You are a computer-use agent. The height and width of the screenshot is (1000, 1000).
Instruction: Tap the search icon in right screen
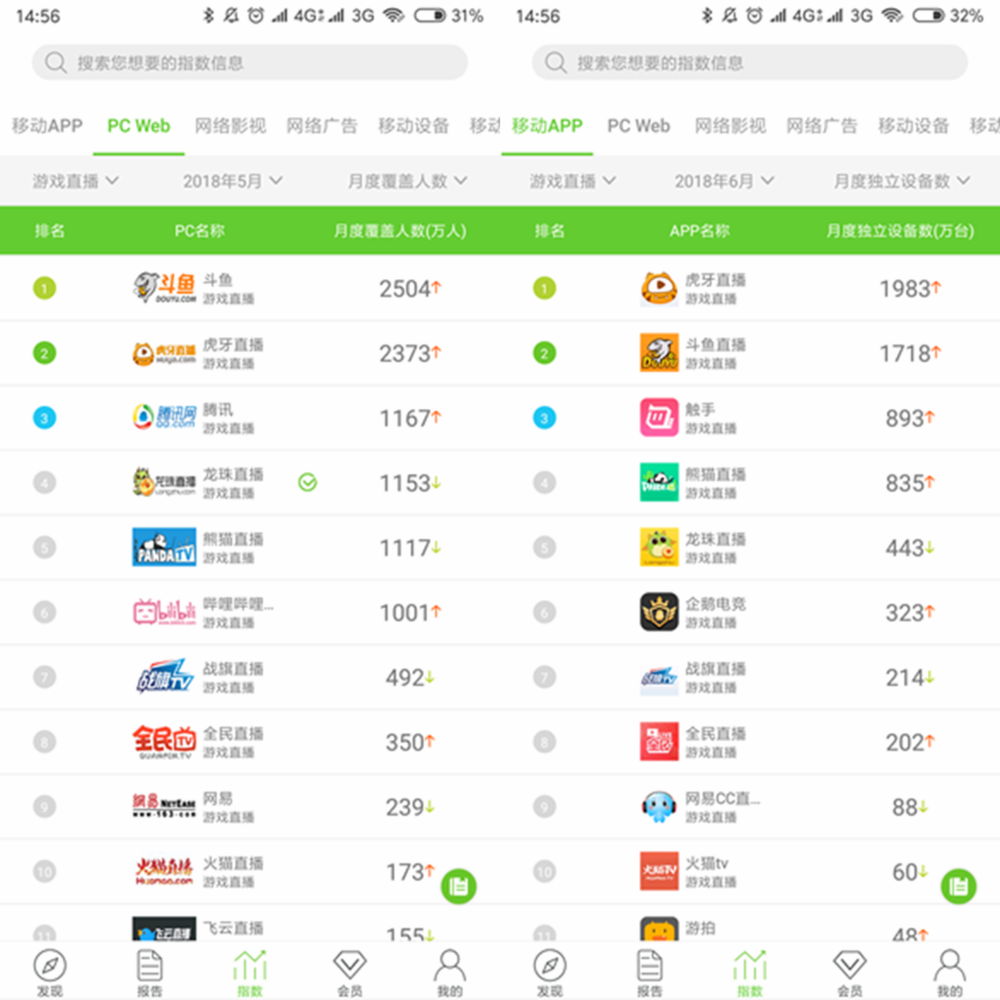click(555, 62)
